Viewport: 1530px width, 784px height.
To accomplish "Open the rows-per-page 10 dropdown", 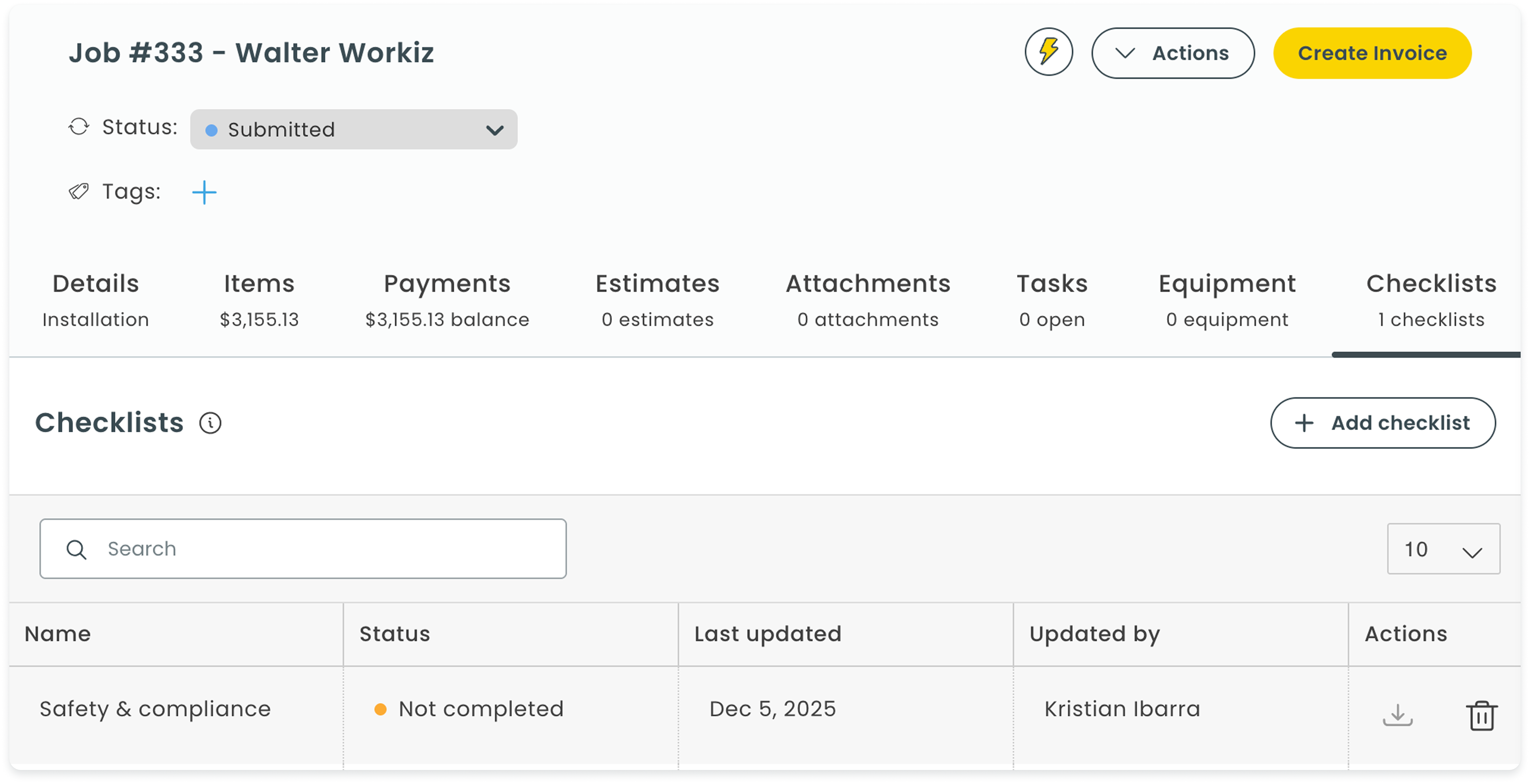I will [1443, 549].
